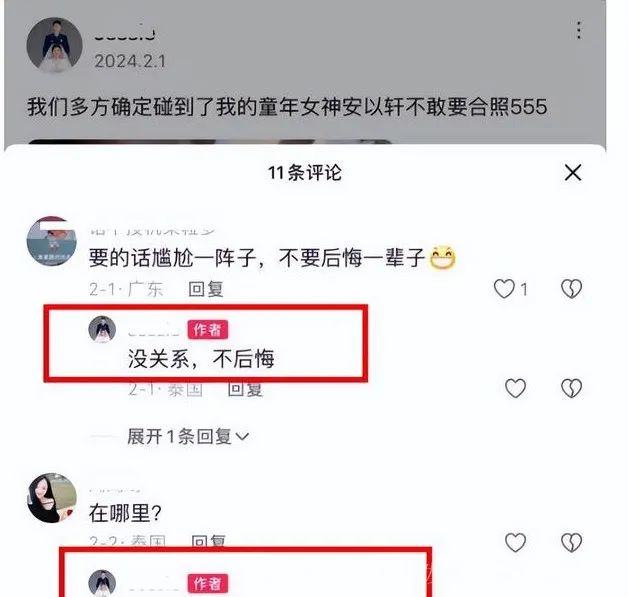Viewport: 628px width, 597px height.
Task: Tap the author's small avatar beside 没关系
Action: pyautogui.click(x=102, y=329)
